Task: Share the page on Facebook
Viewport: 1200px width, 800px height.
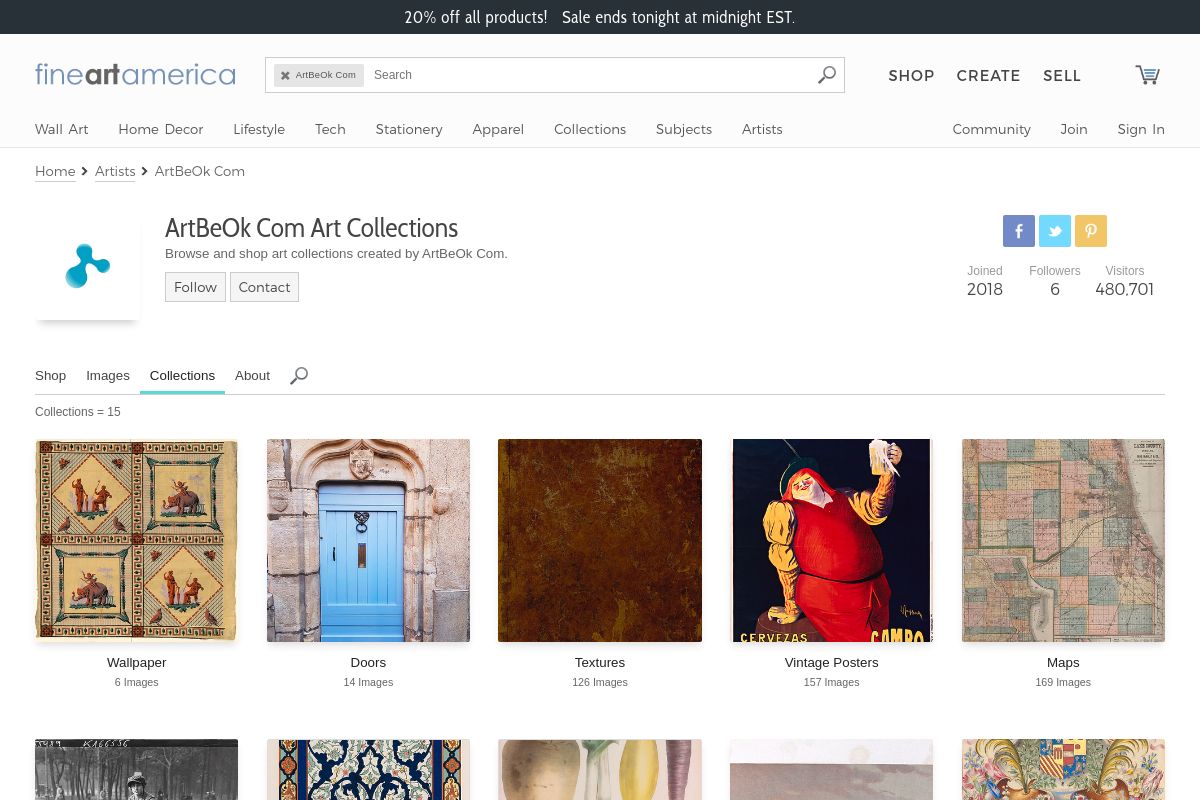Action: click(1019, 231)
